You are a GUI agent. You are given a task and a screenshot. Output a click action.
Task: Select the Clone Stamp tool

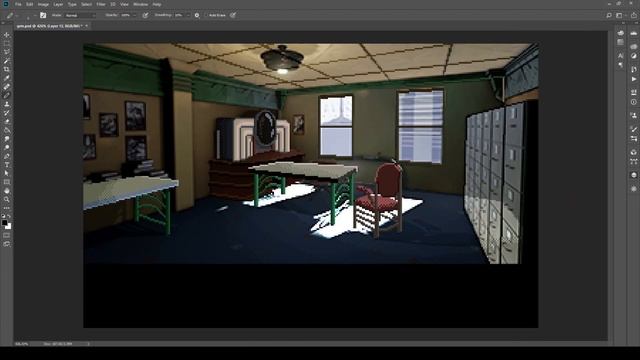coord(7,104)
